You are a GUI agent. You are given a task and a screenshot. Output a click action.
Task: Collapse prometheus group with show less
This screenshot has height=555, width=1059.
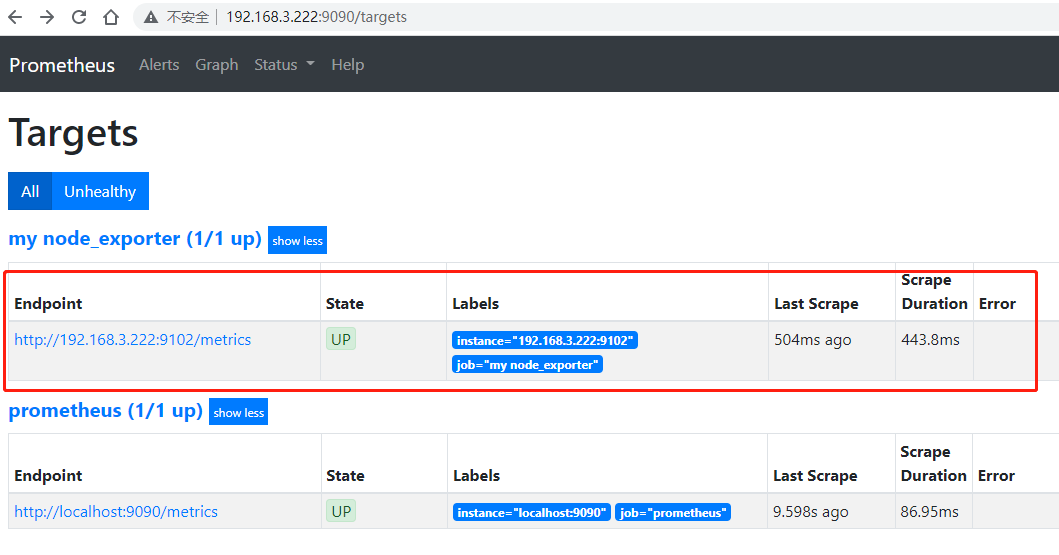point(238,413)
